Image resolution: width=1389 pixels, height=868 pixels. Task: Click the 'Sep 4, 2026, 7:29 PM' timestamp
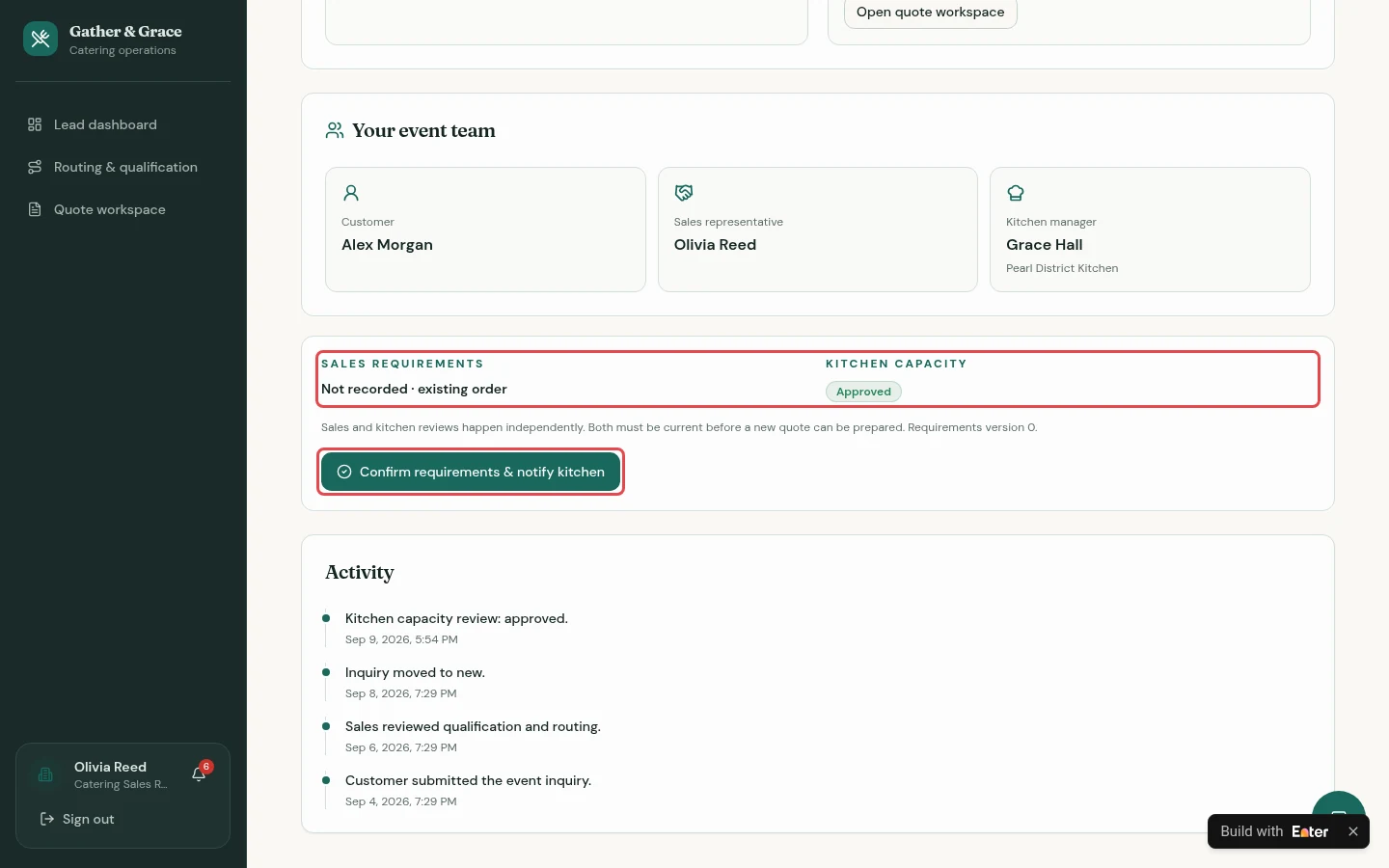(x=401, y=801)
